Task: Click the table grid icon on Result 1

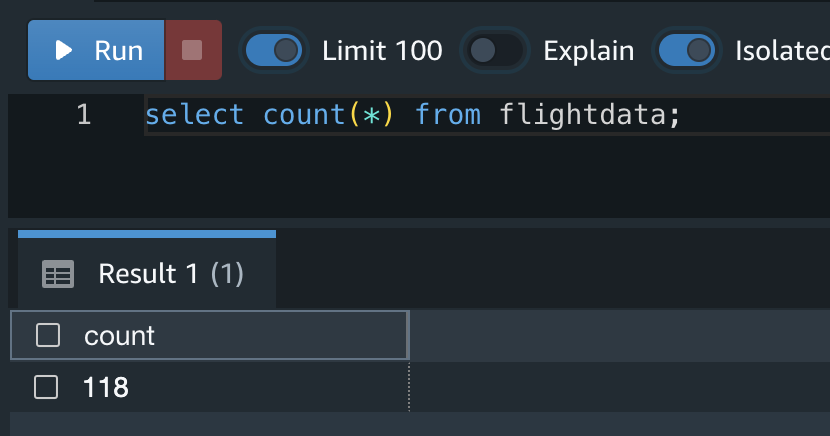Action: coord(58,274)
